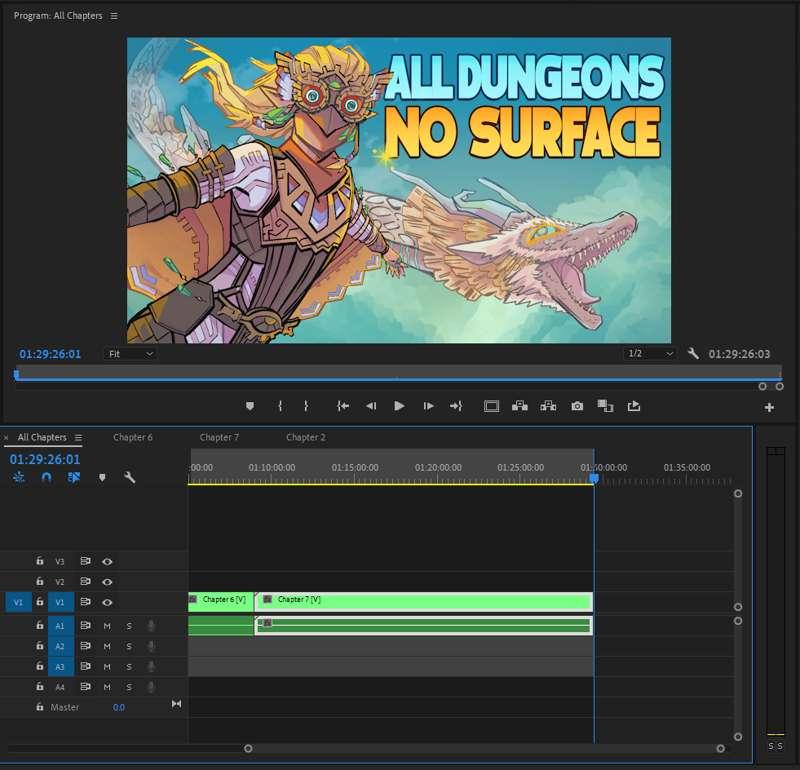Select the Chapter 7 [V] clip

(x=424, y=602)
